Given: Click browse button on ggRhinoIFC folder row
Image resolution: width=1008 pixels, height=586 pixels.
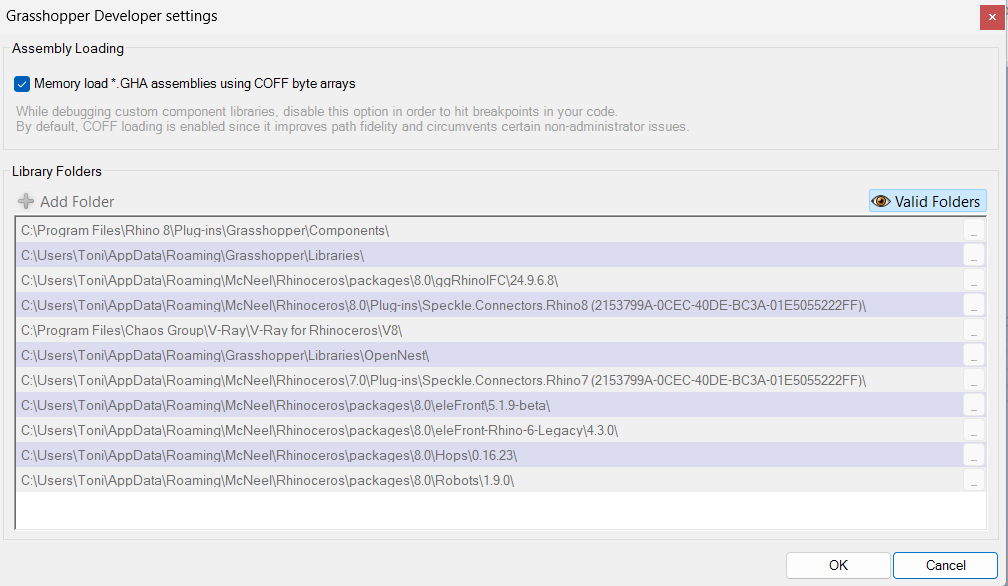Looking at the screenshot, I should [x=974, y=280].
